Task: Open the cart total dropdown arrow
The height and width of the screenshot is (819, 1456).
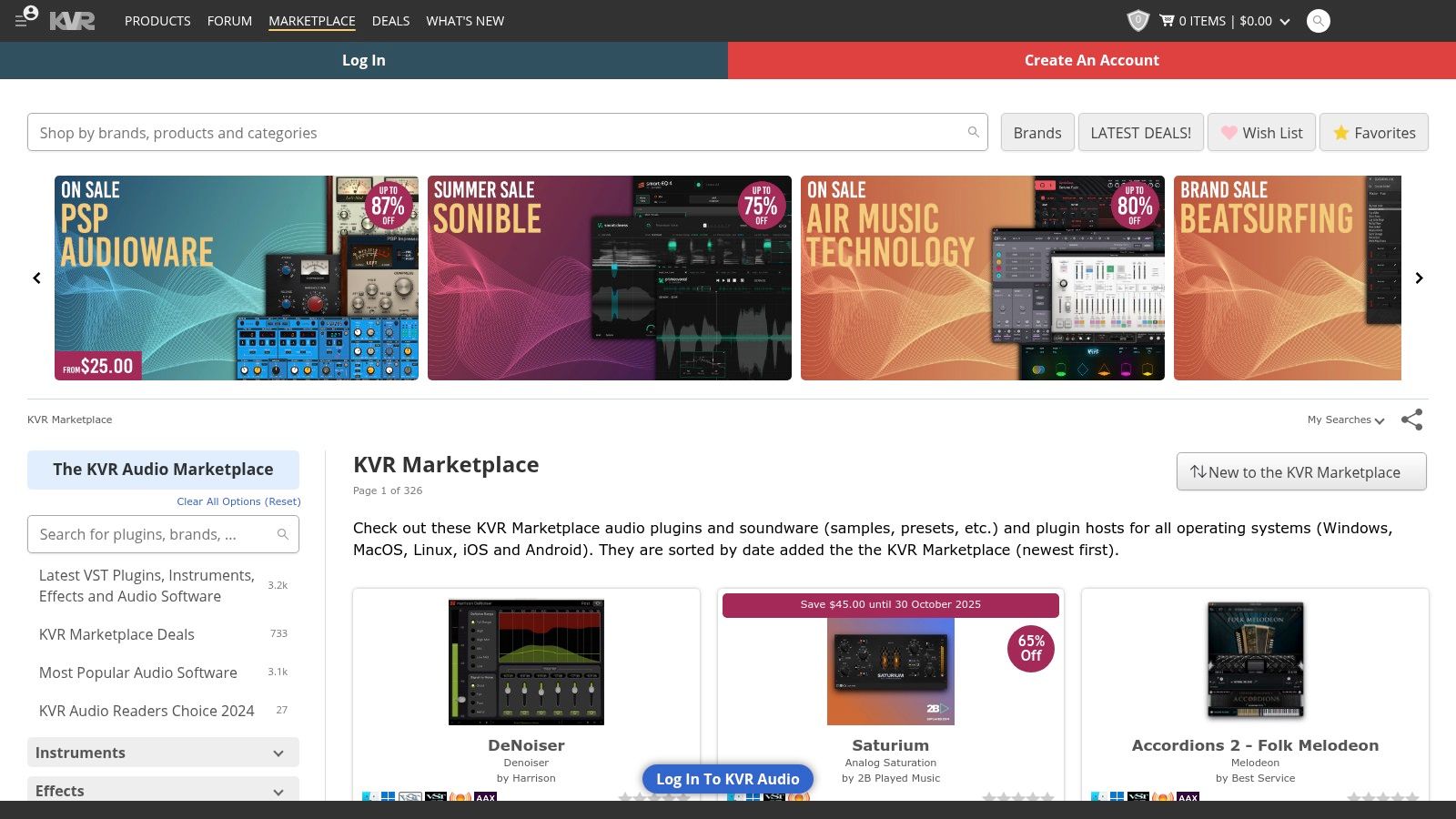Action: (1284, 20)
